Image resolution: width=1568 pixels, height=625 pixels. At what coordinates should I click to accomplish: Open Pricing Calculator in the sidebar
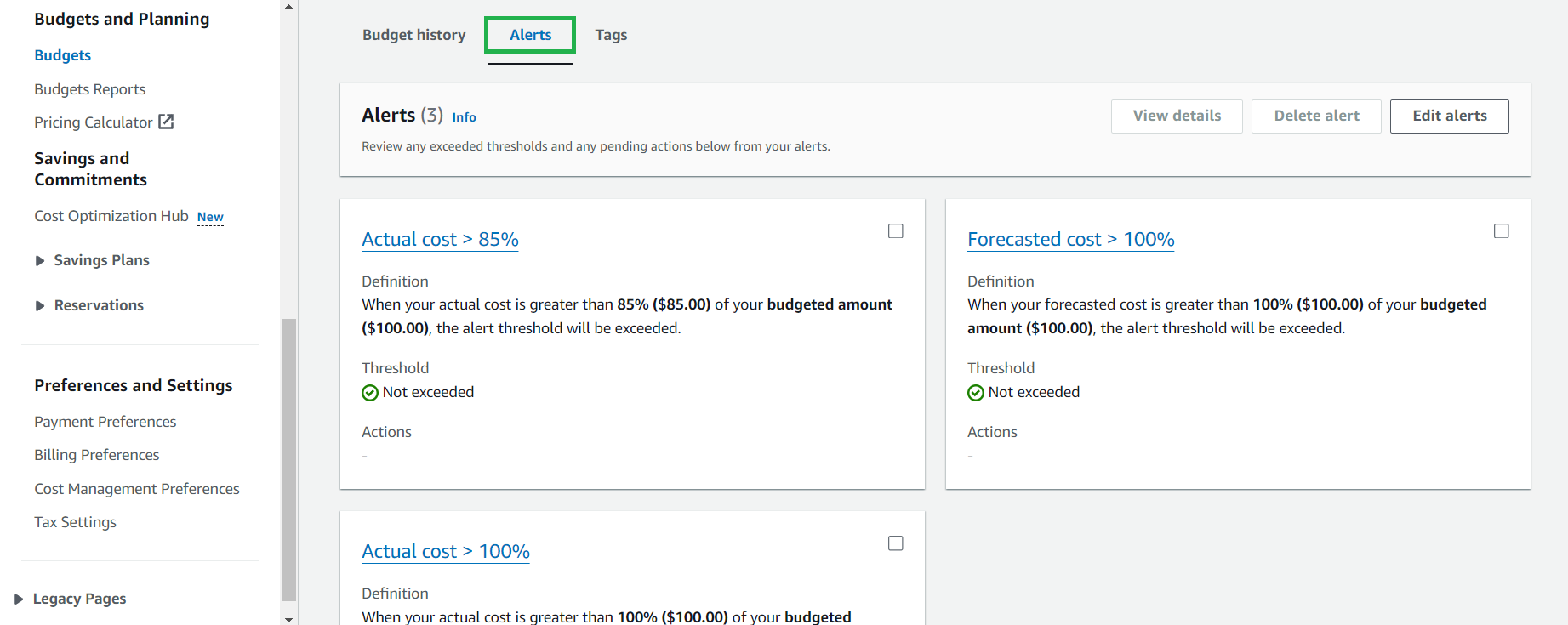coord(93,122)
